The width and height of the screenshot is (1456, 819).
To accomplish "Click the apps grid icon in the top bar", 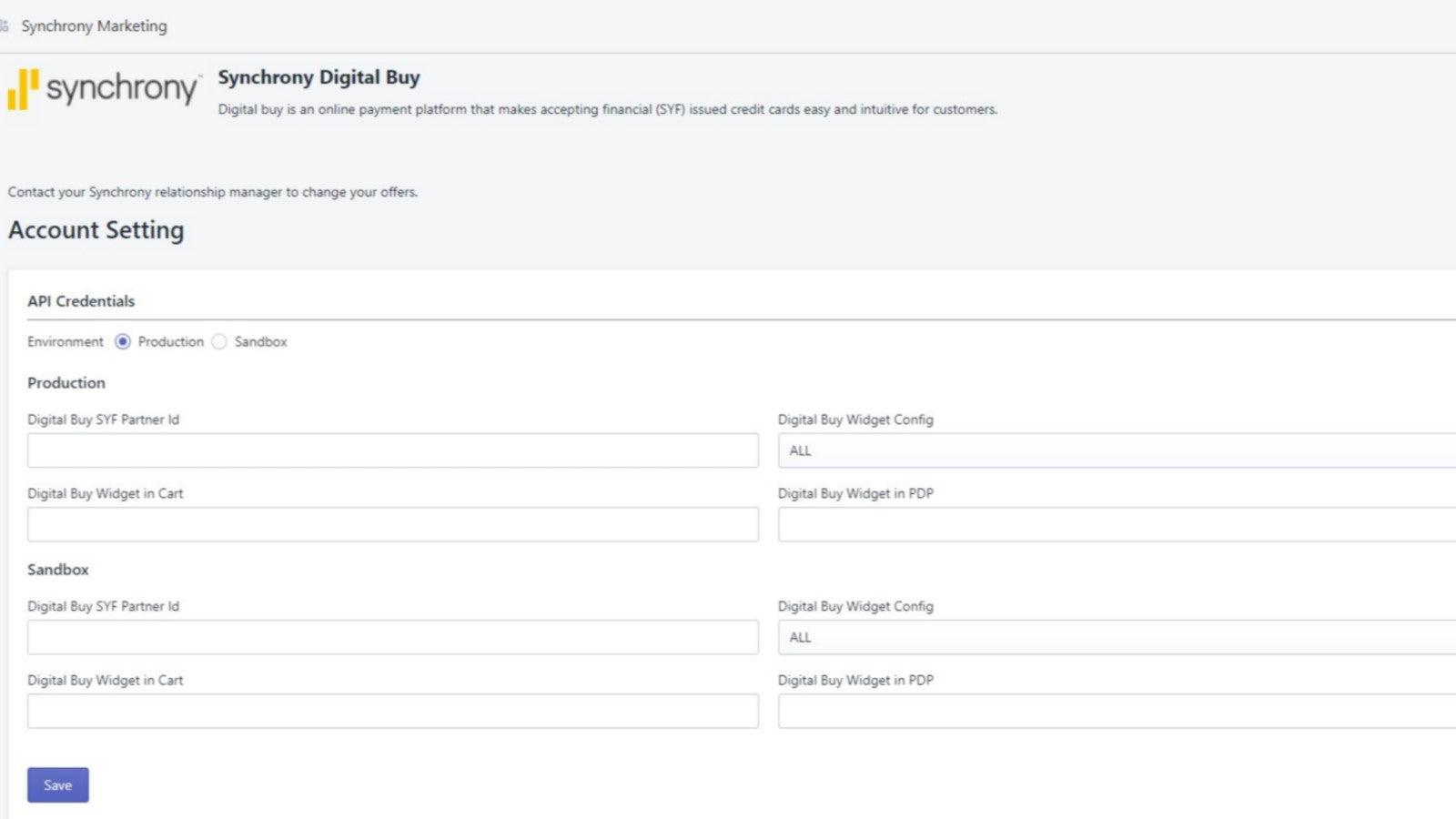I will point(7,25).
